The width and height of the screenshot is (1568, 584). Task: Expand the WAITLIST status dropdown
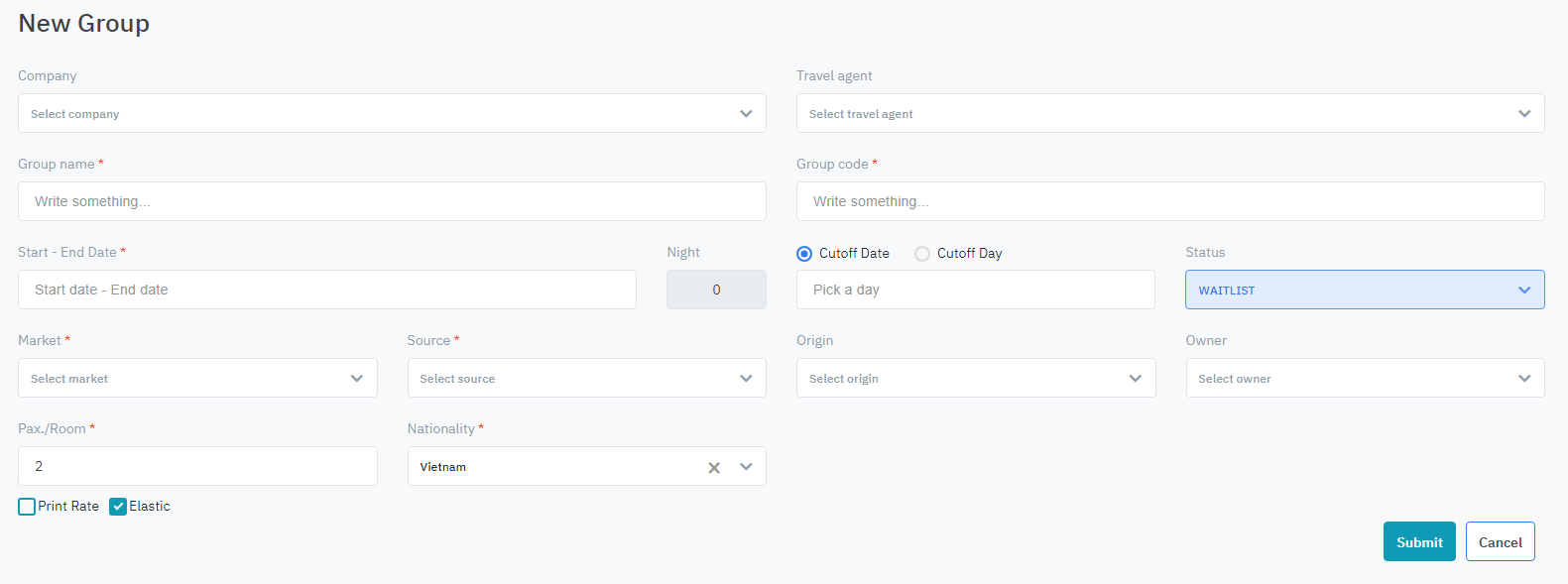[x=1365, y=290]
